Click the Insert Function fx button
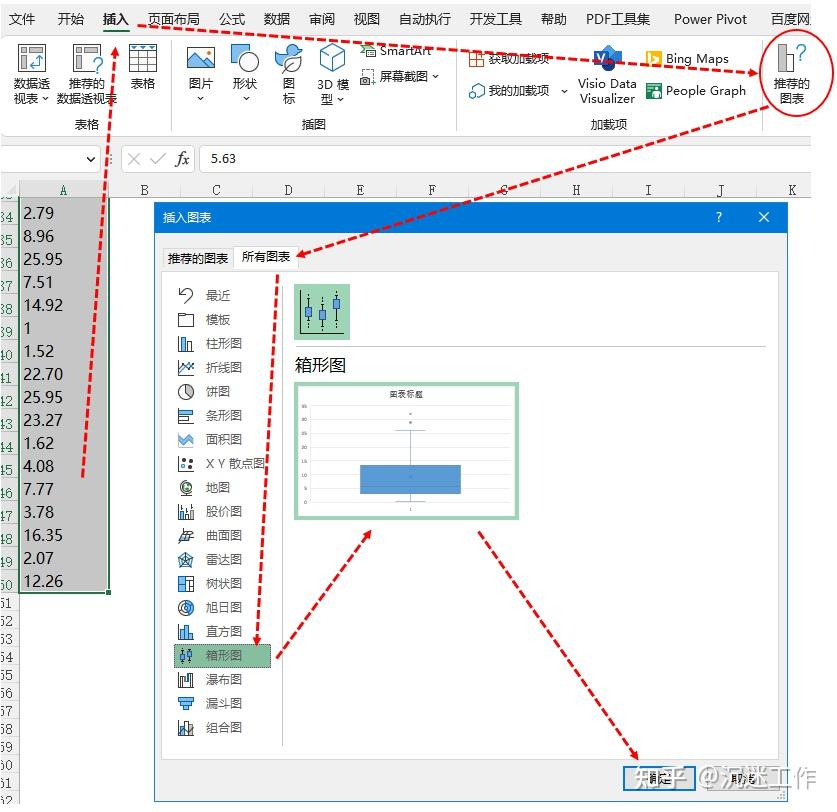Image resolution: width=837 pixels, height=812 pixels. pyautogui.click(x=182, y=159)
